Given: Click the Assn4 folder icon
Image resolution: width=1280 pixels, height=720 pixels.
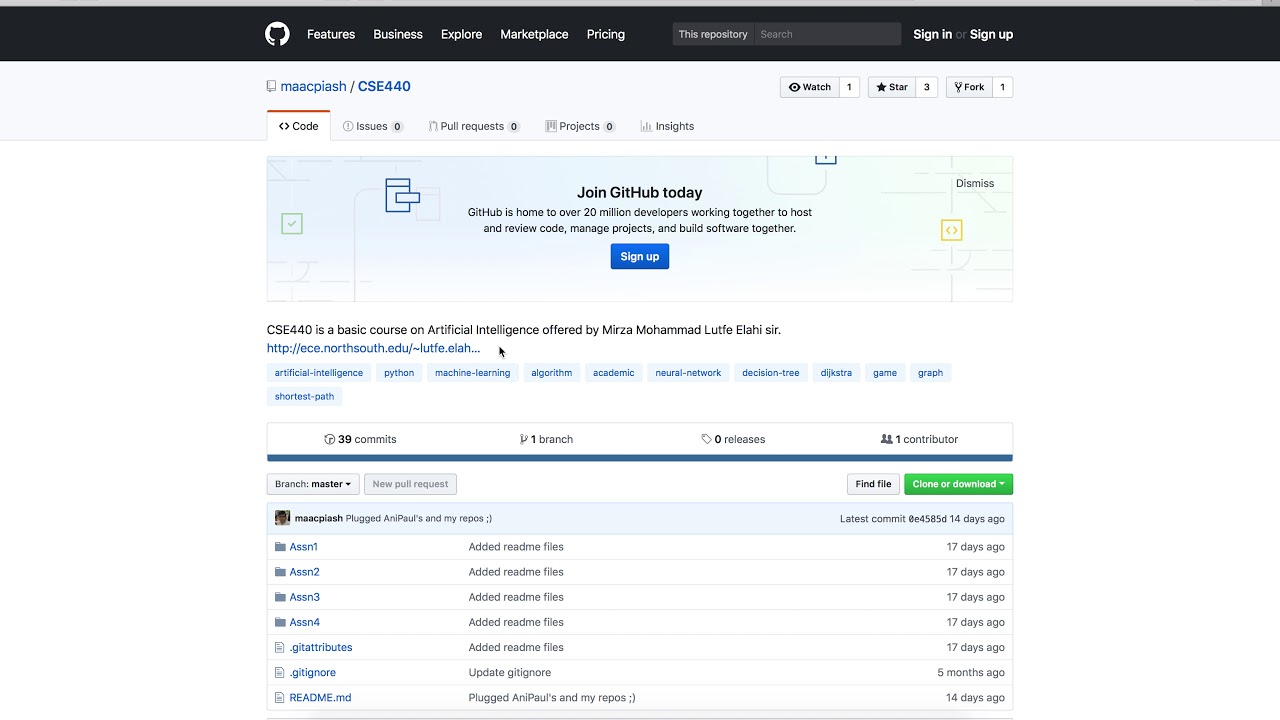Looking at the screenshot, I should 280,622.
